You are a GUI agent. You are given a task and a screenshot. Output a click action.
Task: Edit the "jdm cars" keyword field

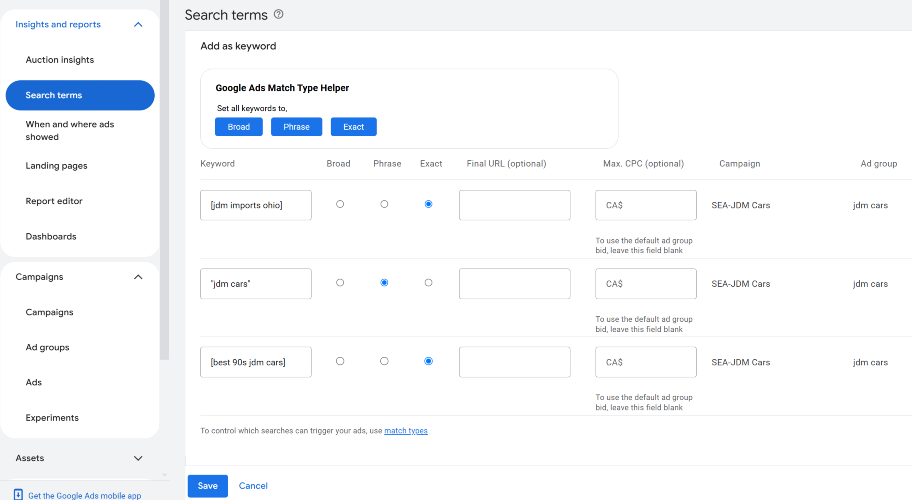coord(256,284)
